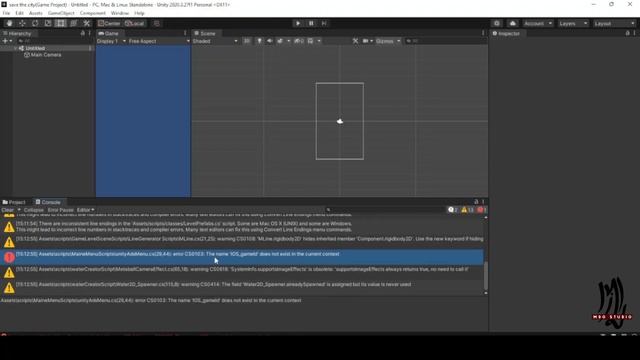Select Main Camera in Hierarchy
The width and height of the screenshot is (640, 360).
(x=43, y=55)
